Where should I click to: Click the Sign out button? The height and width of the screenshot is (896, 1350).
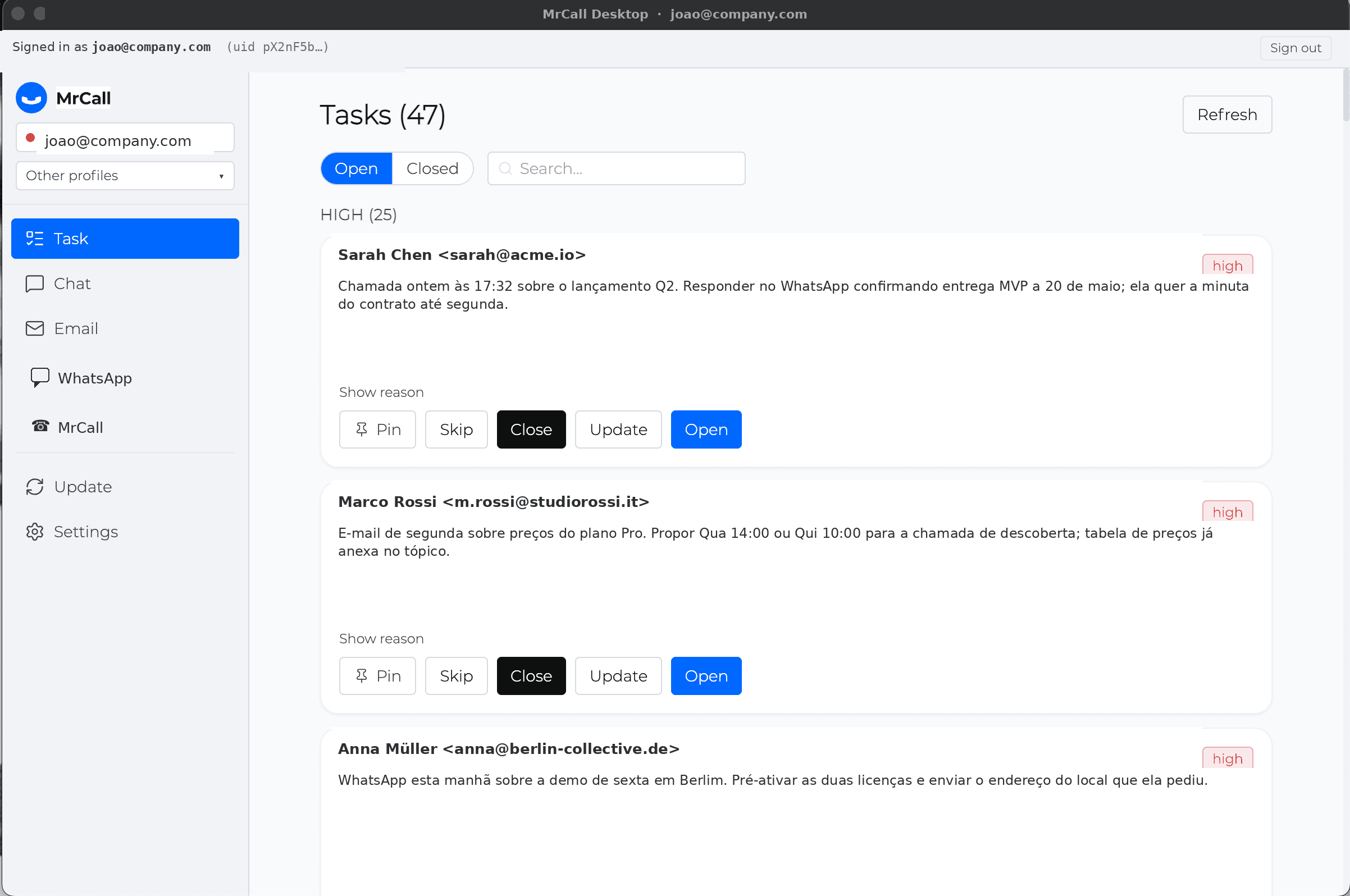coord(1296,47)
